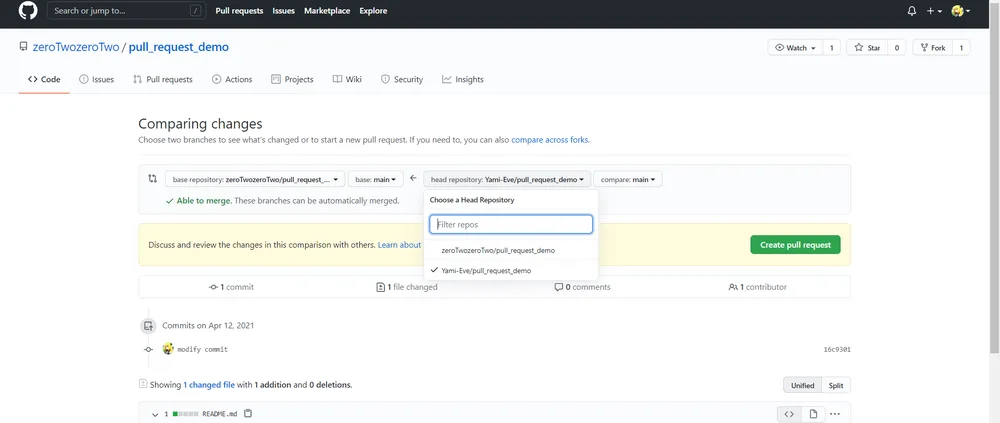The width and height of the screenshot is (1000, 423).
Task: Switch to the repository Pull requests tab
Action: pos(163,80)
